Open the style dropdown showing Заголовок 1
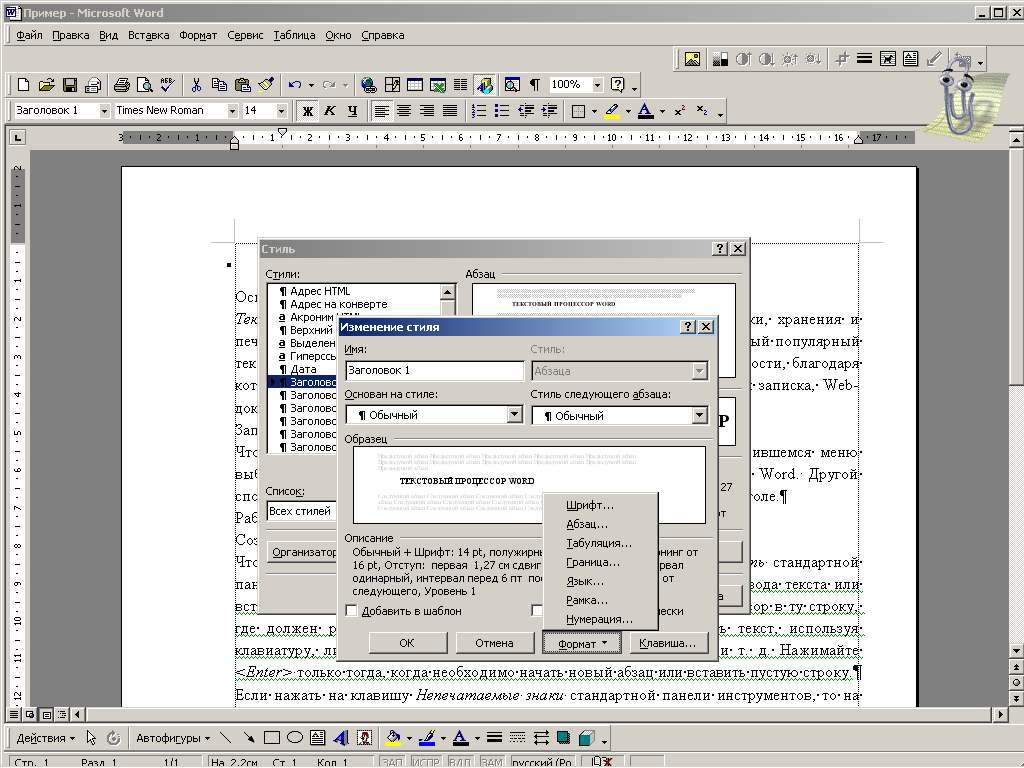The width and height of the screenshot is (1024, 768). coord(104,111)
